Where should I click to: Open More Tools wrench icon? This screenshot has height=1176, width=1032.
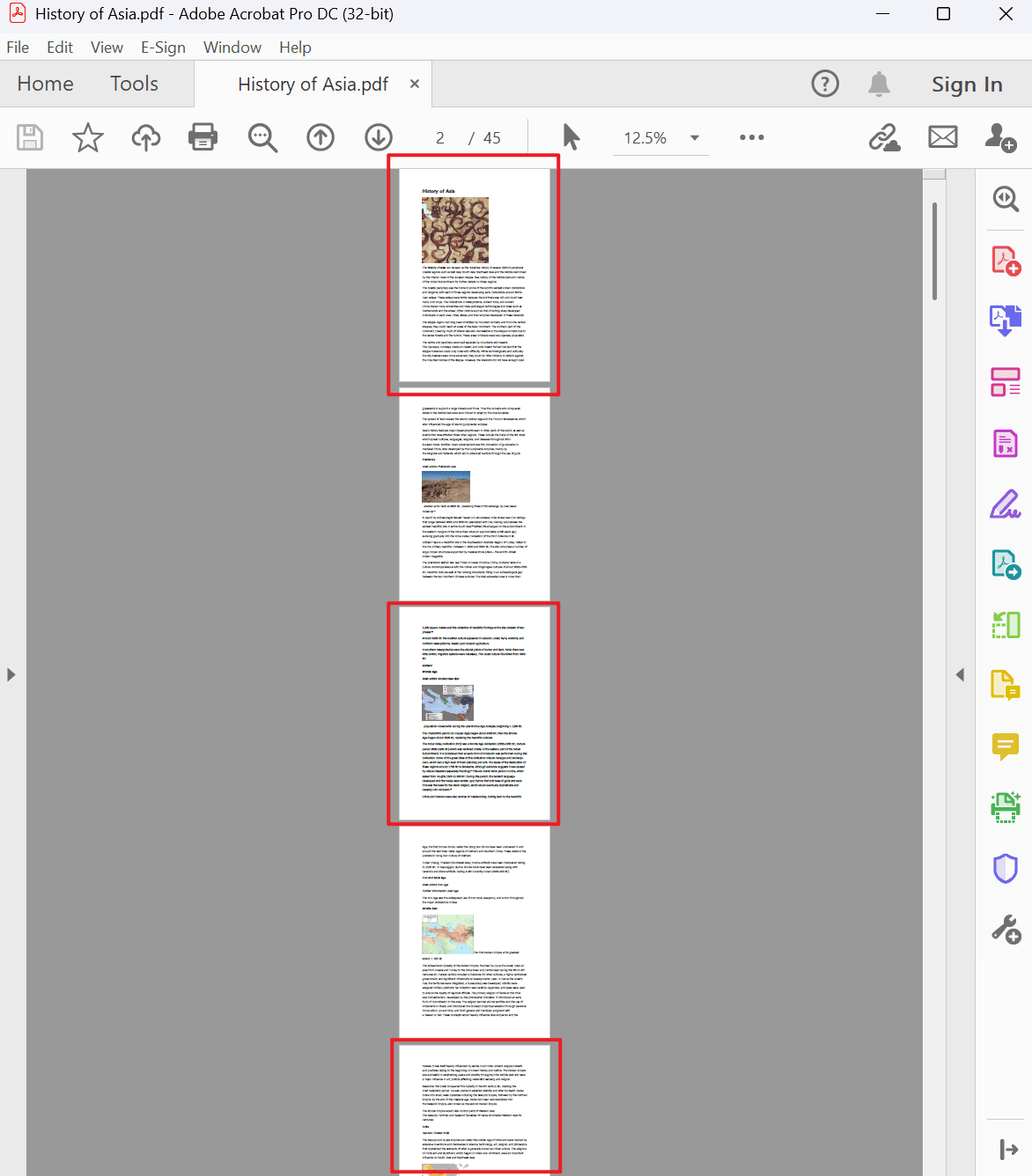pos(1006,930)
